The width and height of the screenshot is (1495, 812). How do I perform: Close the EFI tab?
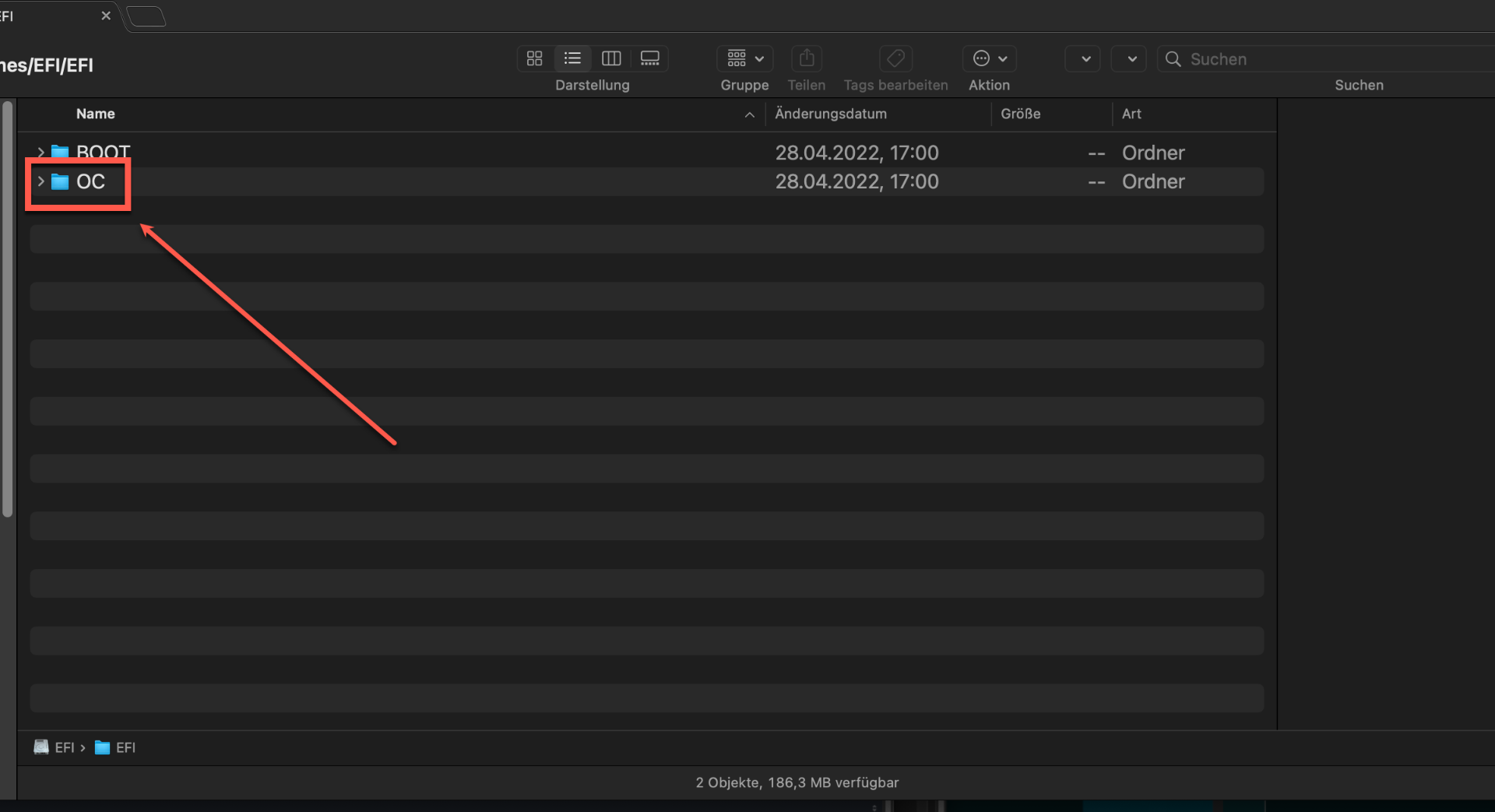pyautogui.click(x=106, y=16)
